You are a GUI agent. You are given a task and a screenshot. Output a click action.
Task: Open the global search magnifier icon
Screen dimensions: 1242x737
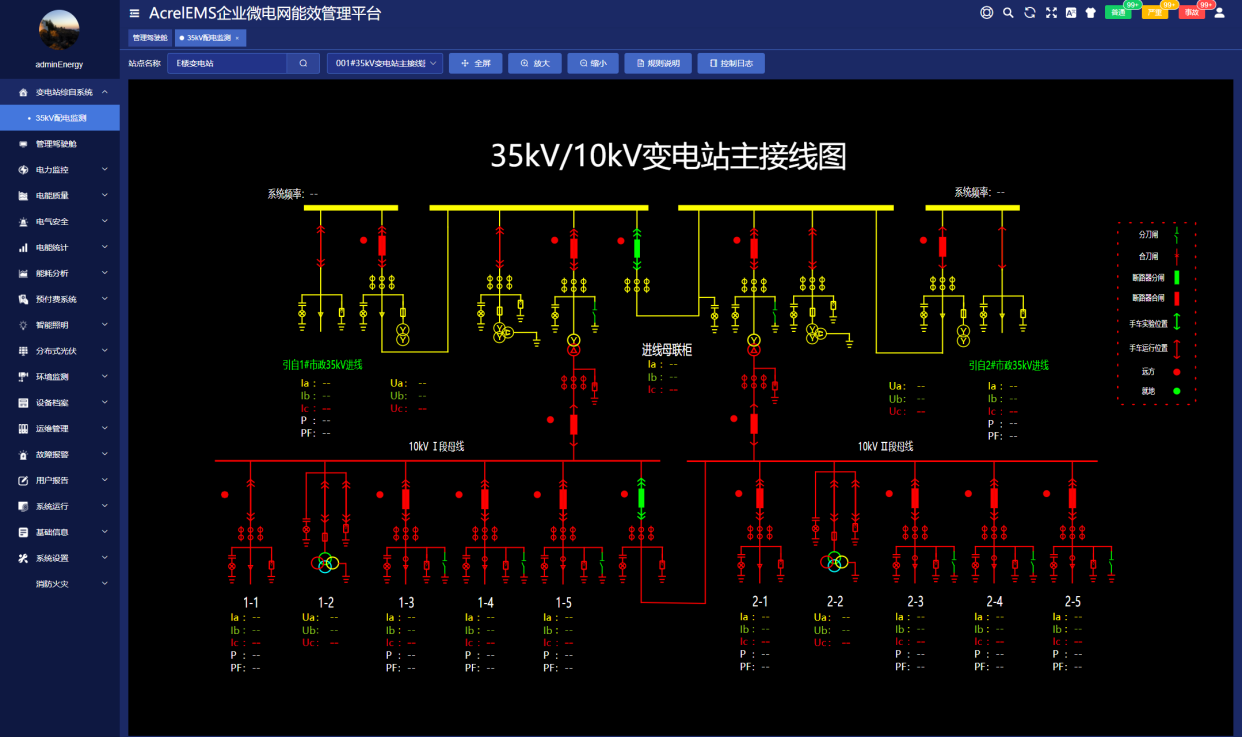click(1008, 13)
